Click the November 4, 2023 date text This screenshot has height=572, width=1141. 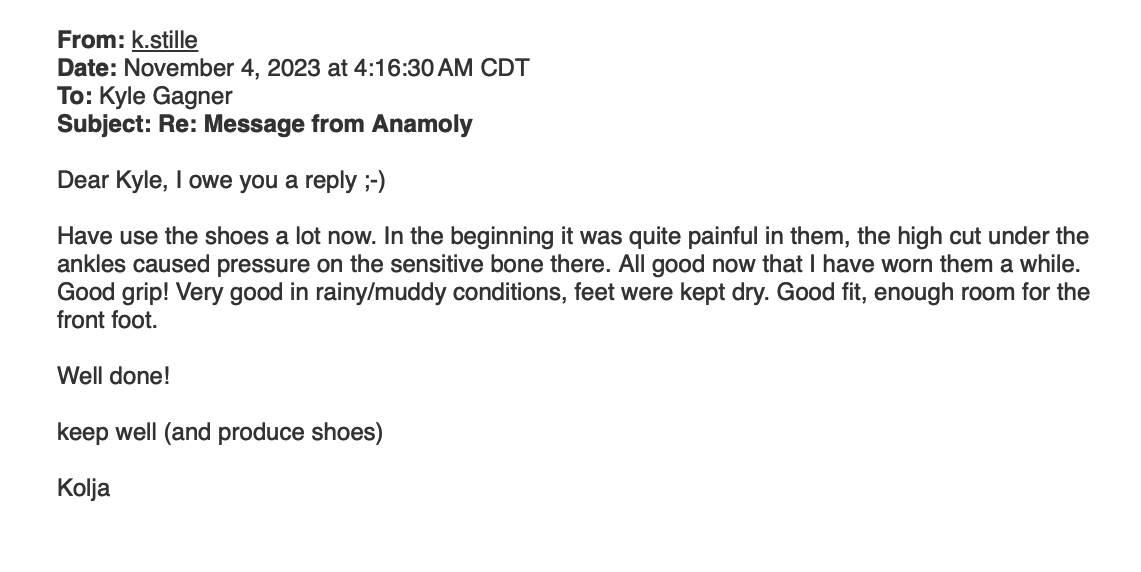coord(222,68)
